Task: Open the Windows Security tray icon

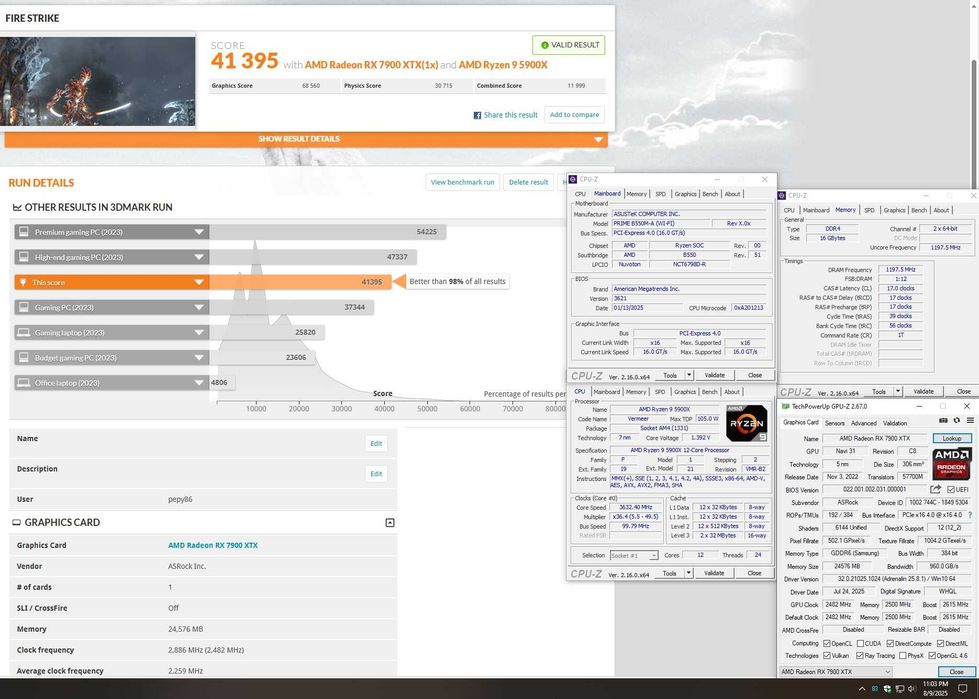Action: click(887, 689)
